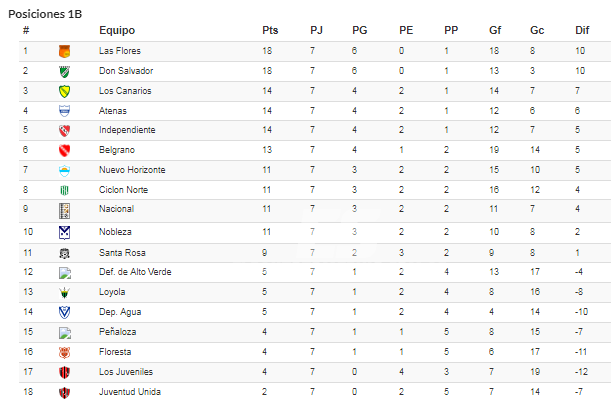Click the Equipo column header
Viewport: 611px width, 413px height.
pos(117,30)
